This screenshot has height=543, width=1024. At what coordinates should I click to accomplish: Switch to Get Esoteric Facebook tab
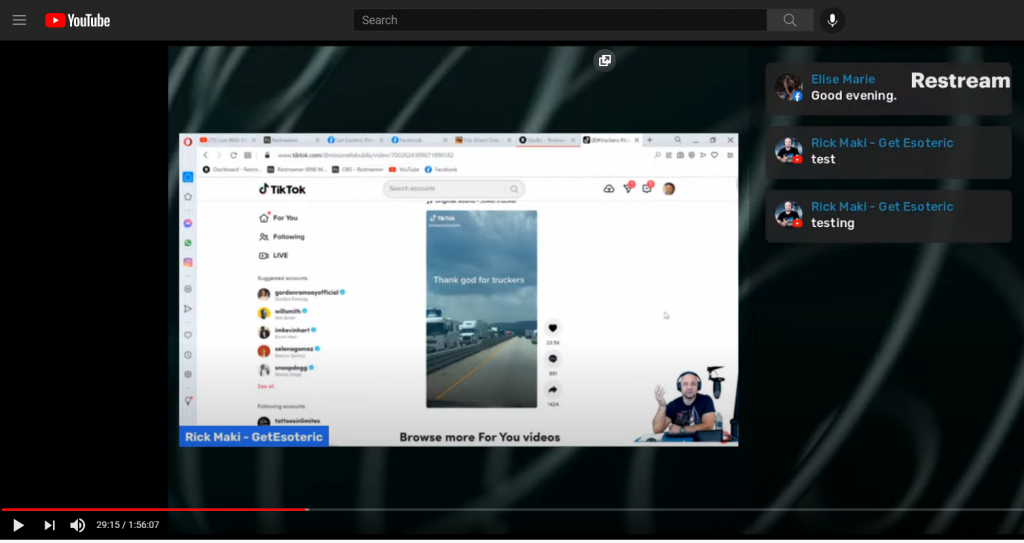(x=355, y=140)
